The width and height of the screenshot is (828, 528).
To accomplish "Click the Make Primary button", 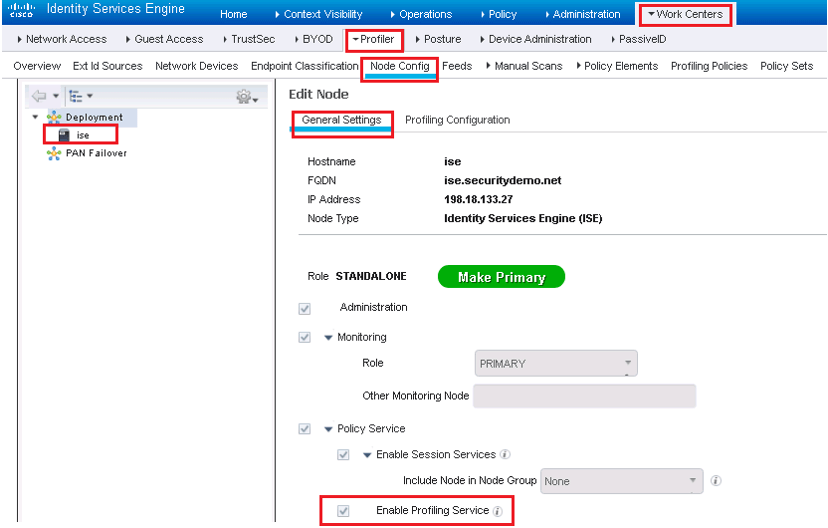I will (501, 277).
